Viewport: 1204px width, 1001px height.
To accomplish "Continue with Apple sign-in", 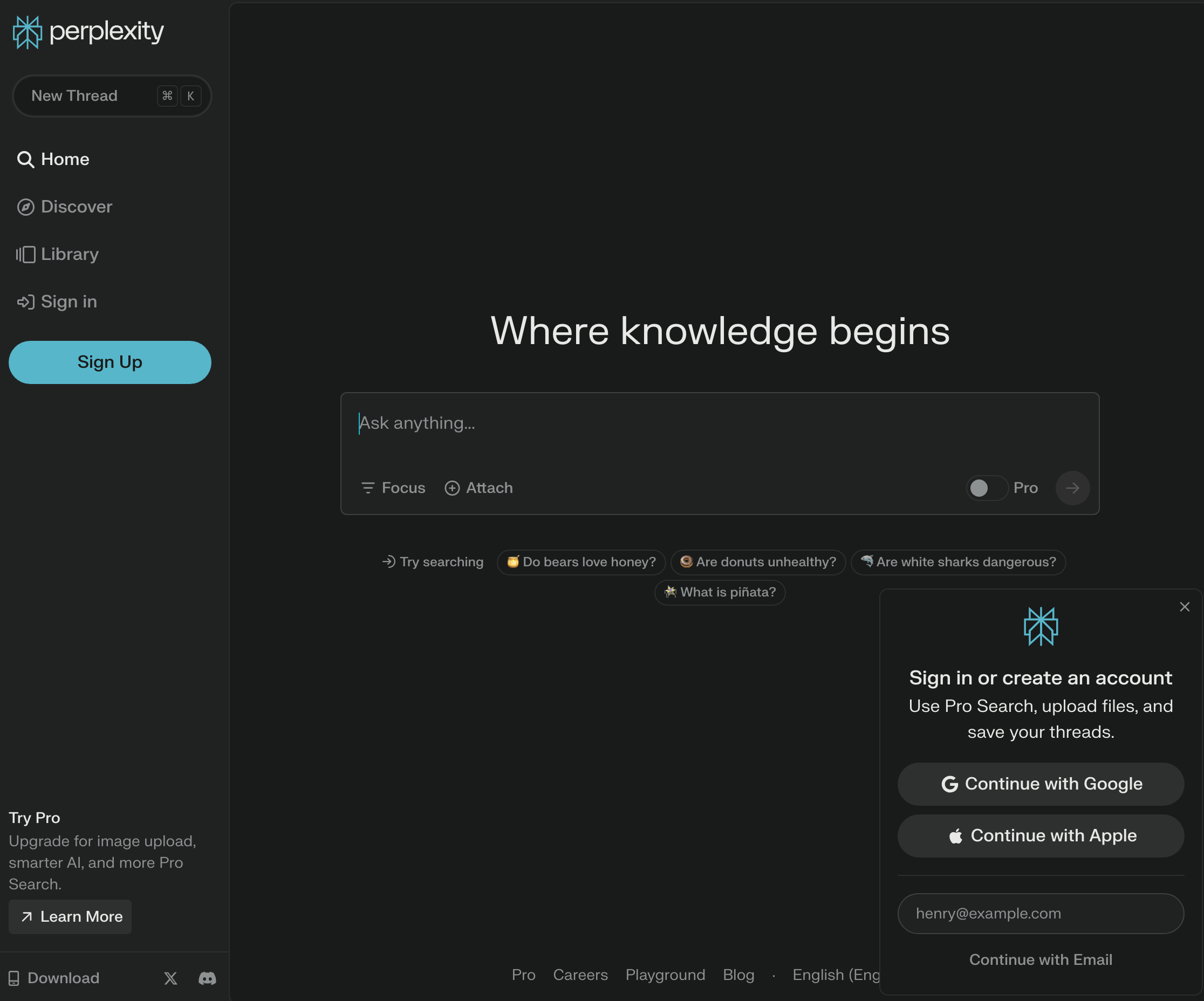I will 1041,836.
